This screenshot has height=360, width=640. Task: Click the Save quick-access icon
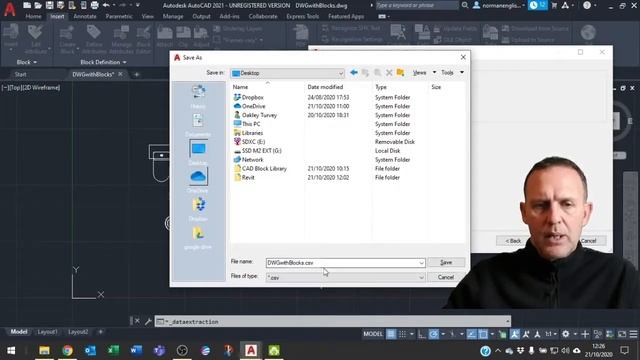[49, 5]
